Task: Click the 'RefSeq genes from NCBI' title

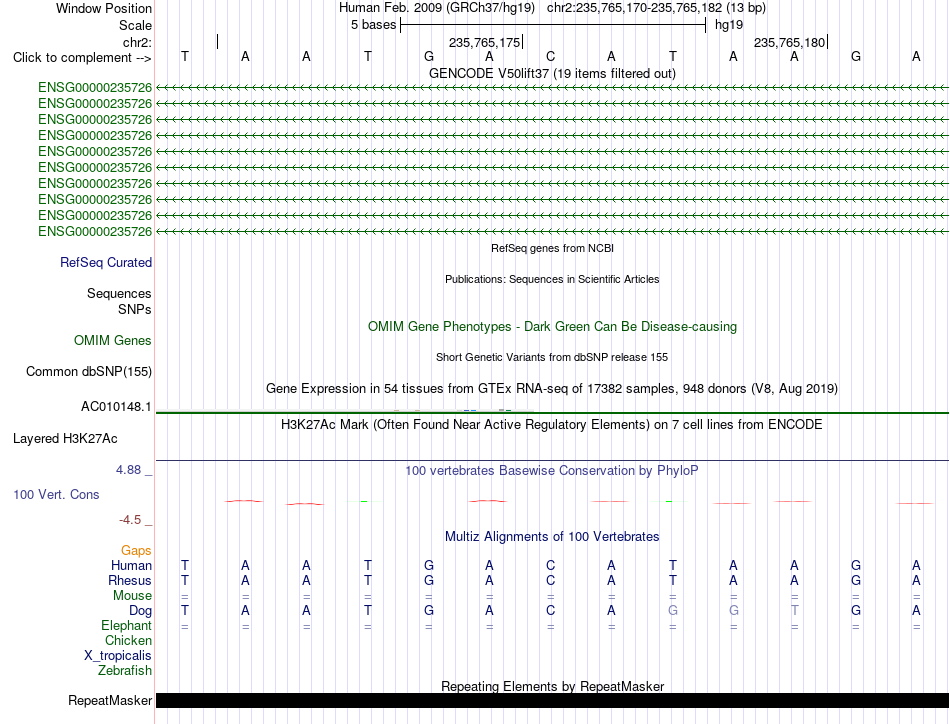Action: click(553, 248)
